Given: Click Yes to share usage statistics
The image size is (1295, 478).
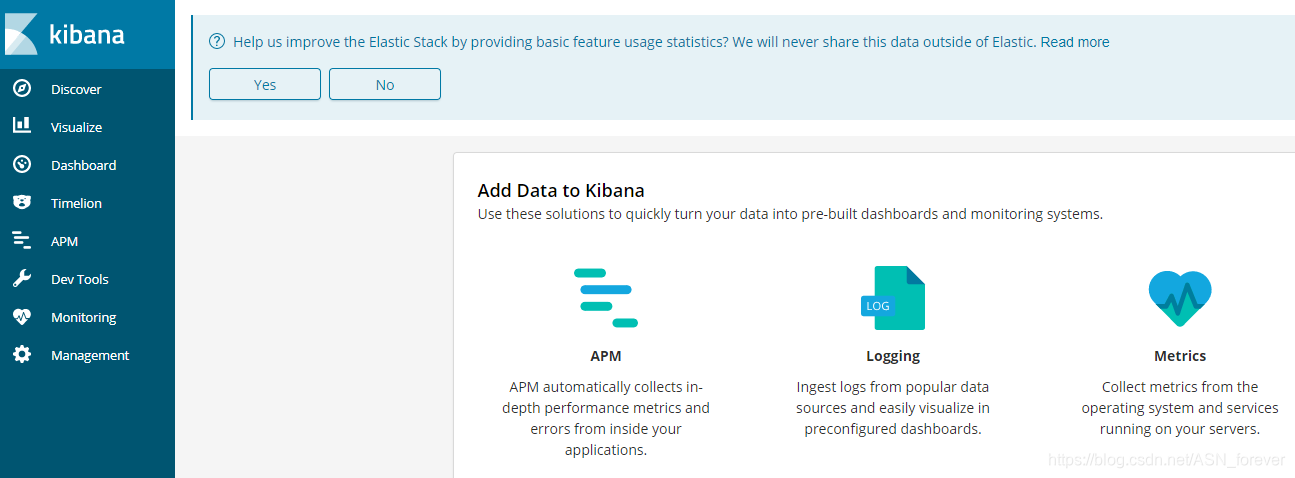Looking at the screenshot, I should click(265, 84).
